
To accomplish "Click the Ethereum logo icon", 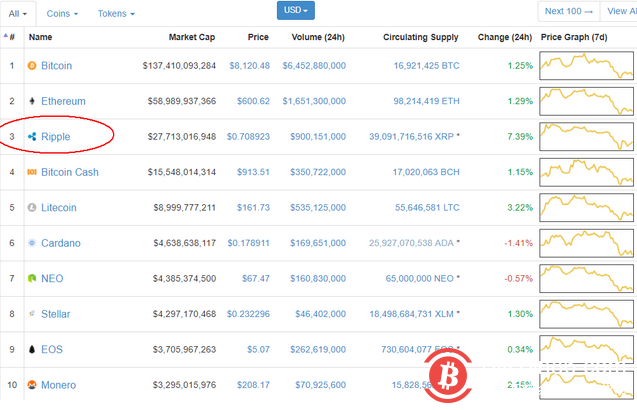I will [x=32, y=101].
